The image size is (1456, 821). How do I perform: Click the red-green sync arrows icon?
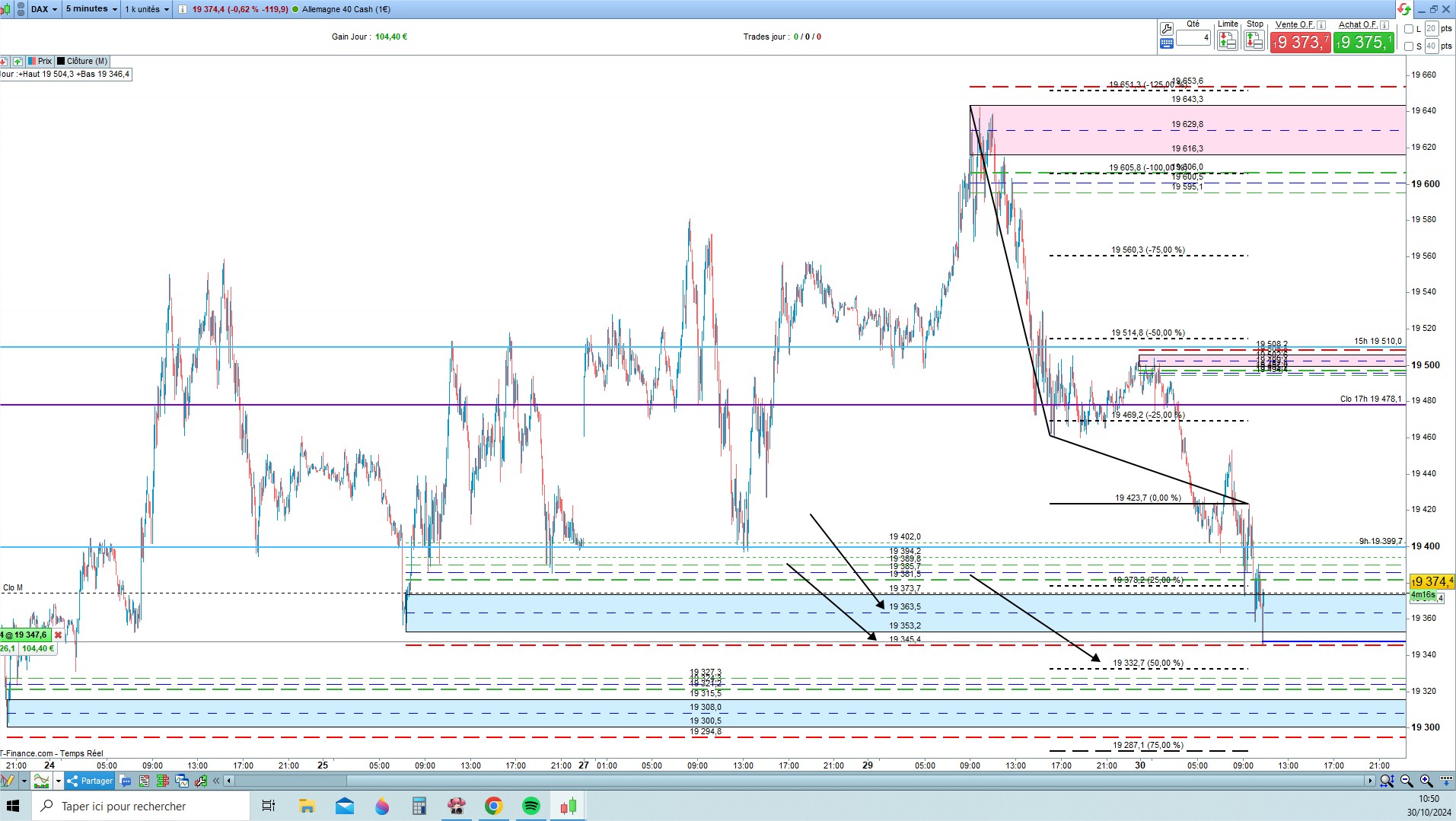pyautogui.click(x=1404, y=9)
